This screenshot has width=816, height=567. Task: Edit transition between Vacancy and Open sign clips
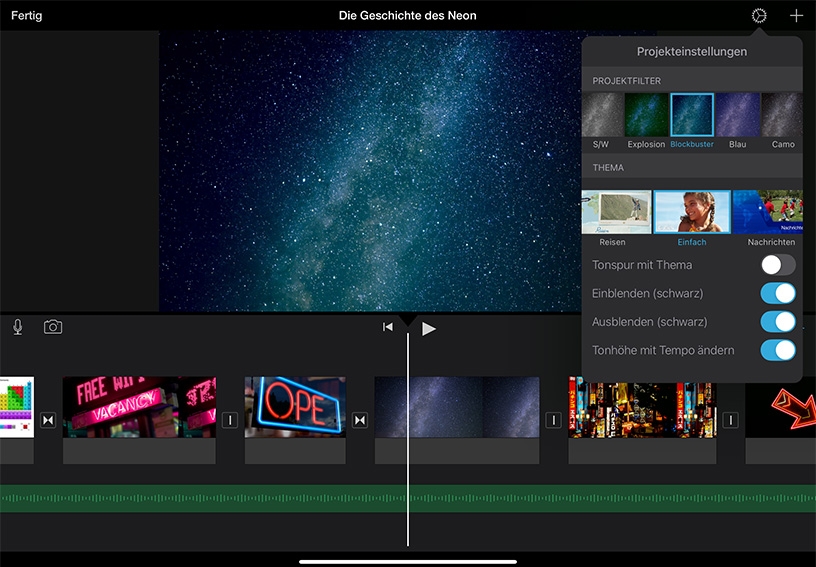pyautogui.click(x=230, y=420)
